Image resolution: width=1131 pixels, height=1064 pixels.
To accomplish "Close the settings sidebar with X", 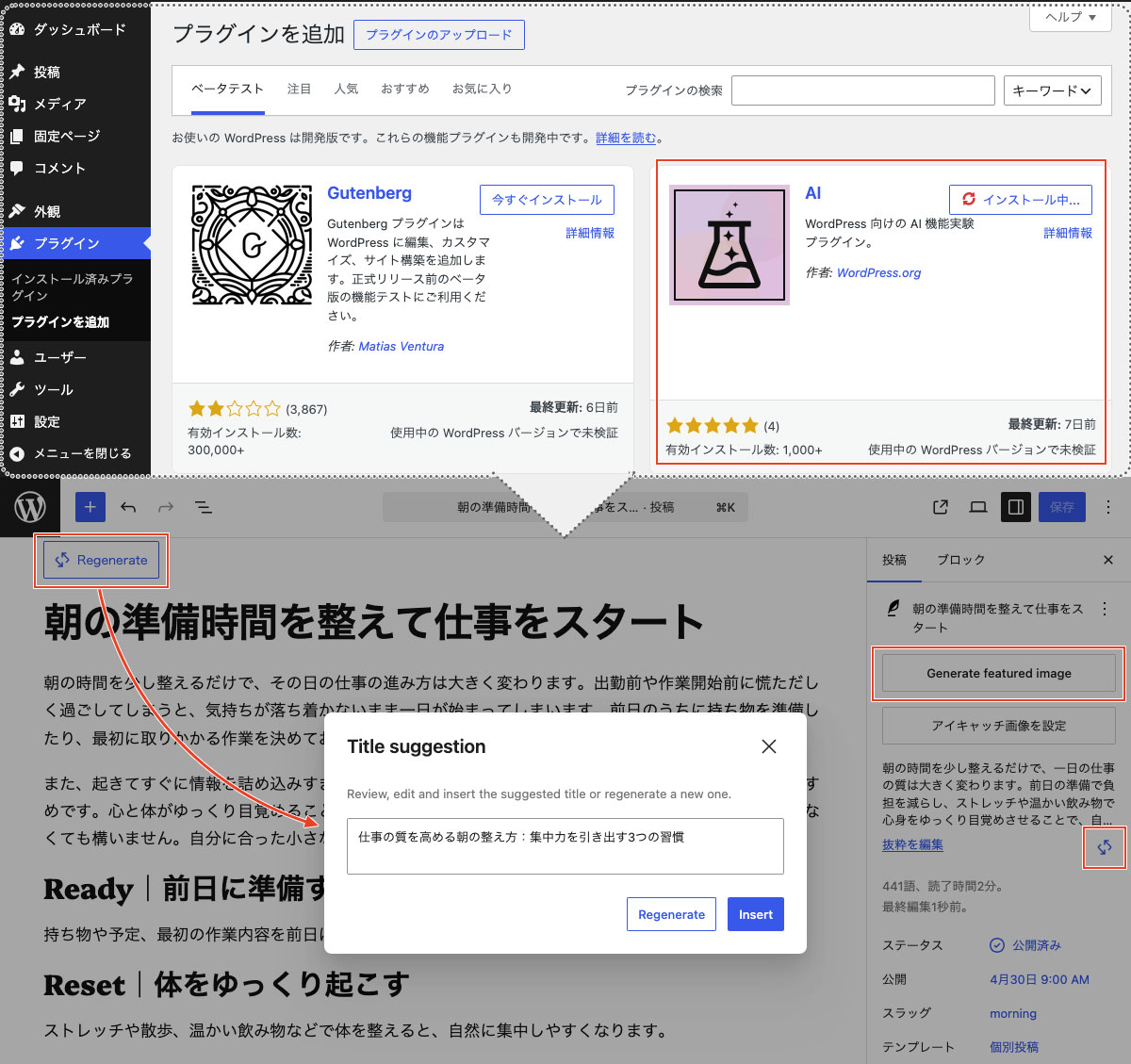I will tap(1108, 560).
